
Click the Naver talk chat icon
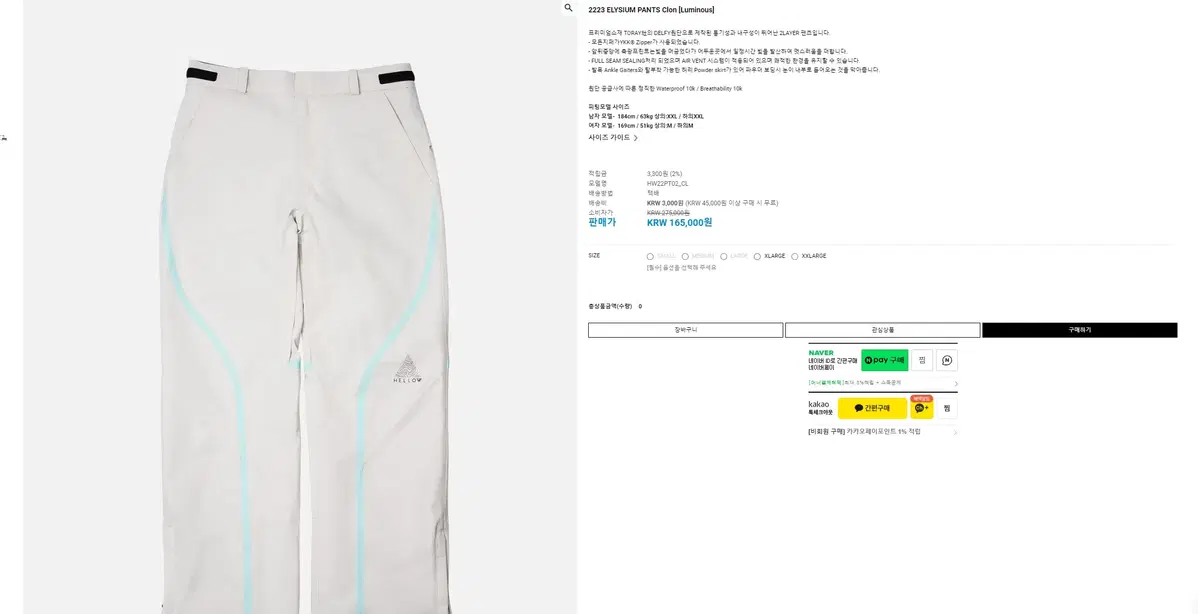[x=947, y=360]
